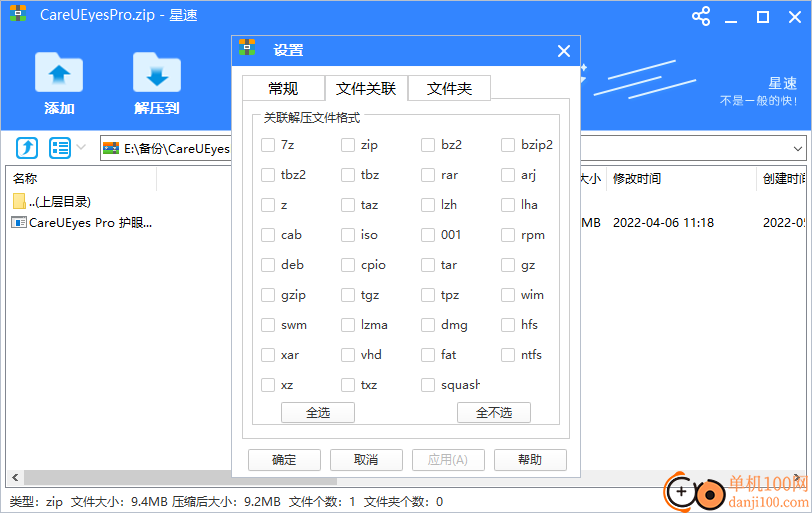The height and width of the screenshot is (513, 812).
Task: Check the zip format checkbox
Action: coord(348,145)
